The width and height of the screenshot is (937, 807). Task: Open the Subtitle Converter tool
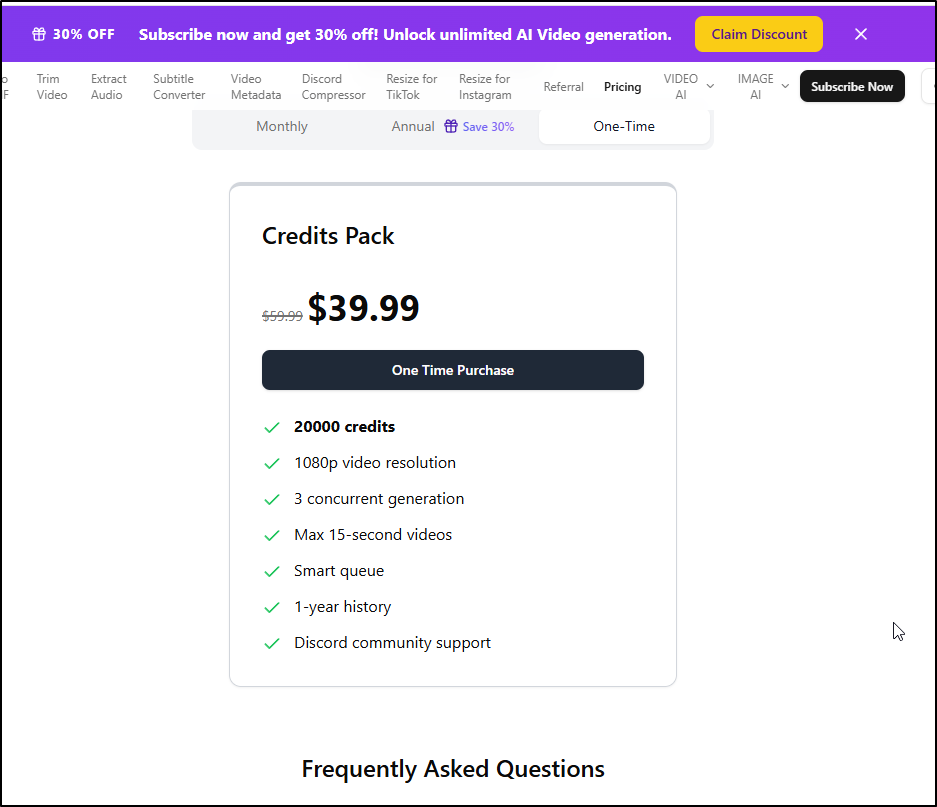179,87
